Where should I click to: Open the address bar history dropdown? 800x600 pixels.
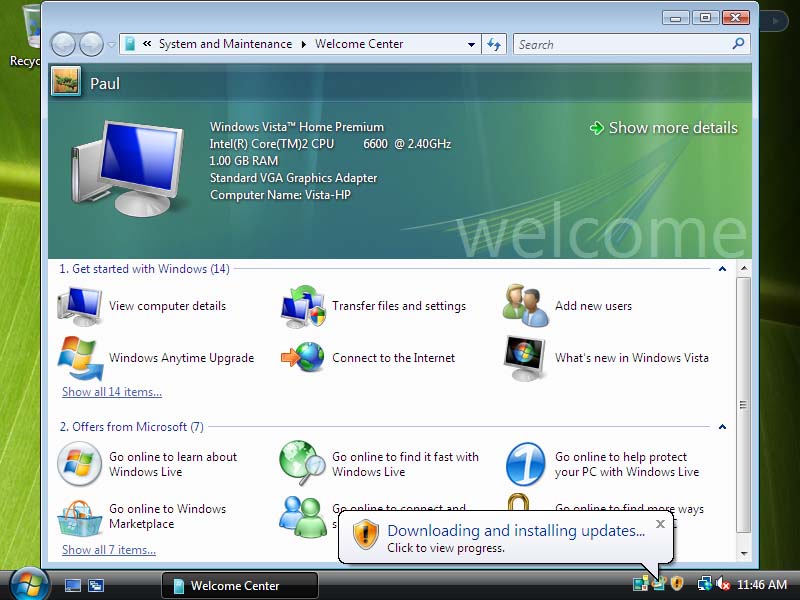point(471,44)
